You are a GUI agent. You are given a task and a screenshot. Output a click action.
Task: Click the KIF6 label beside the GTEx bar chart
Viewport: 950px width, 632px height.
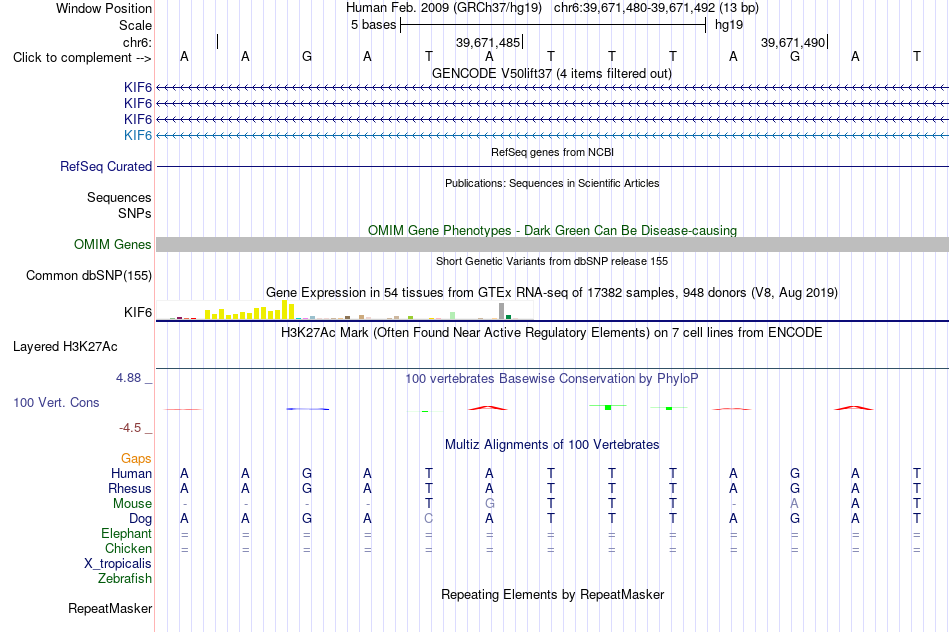coord(138,312)
